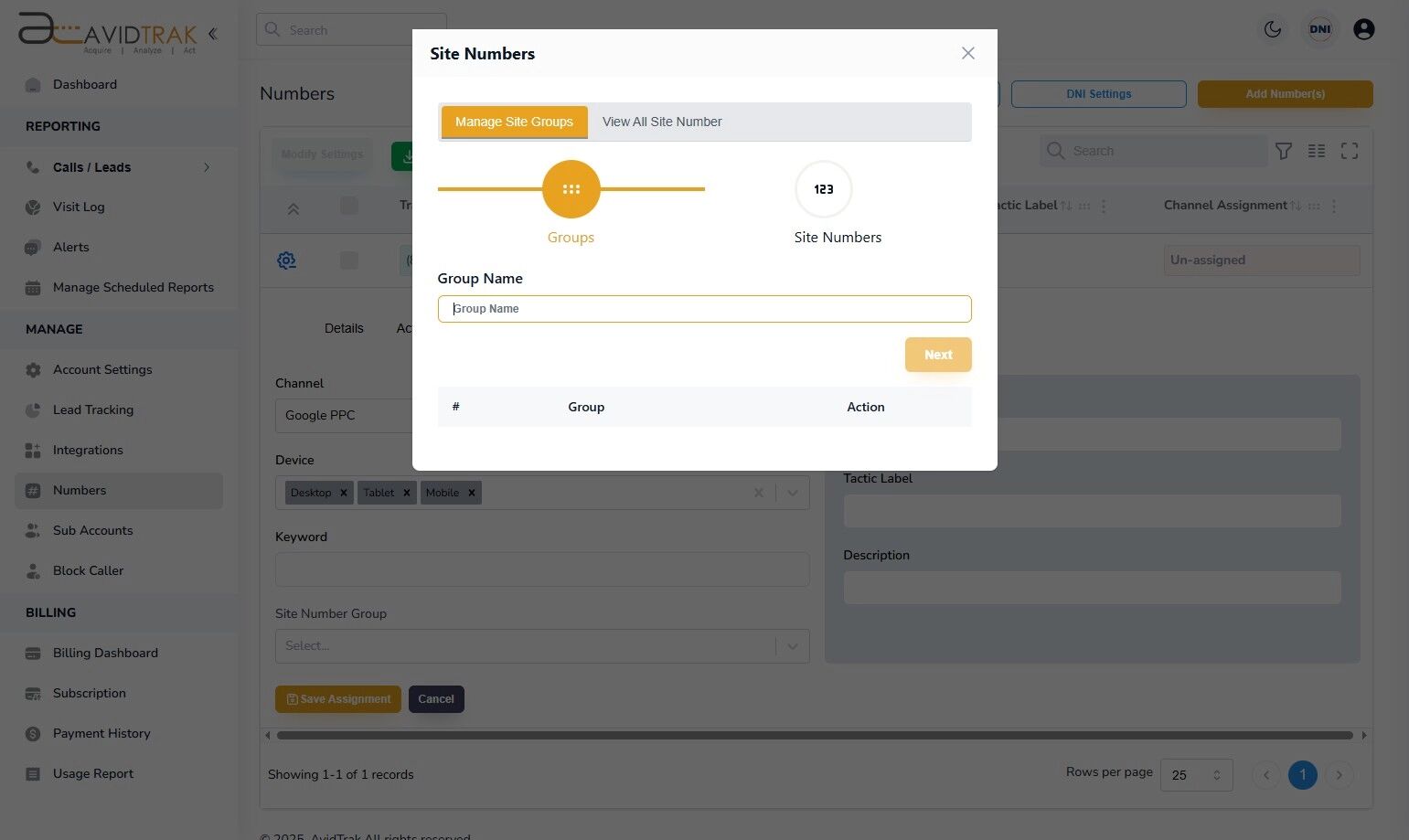Remove the Tablet device tag
The width and height of the screenshot is (1409, 840).
[x=407, y=493]
